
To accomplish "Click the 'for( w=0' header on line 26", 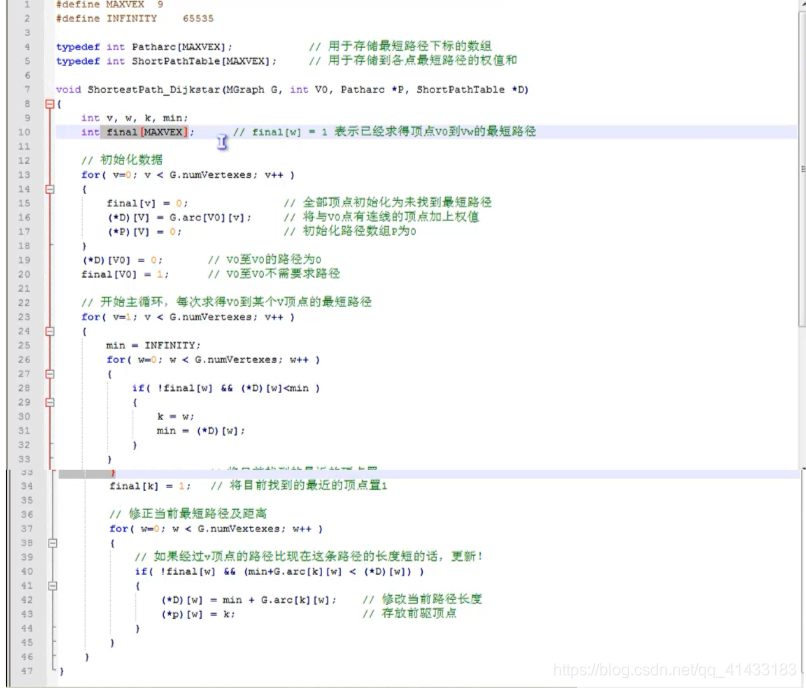I will (213, 360).
